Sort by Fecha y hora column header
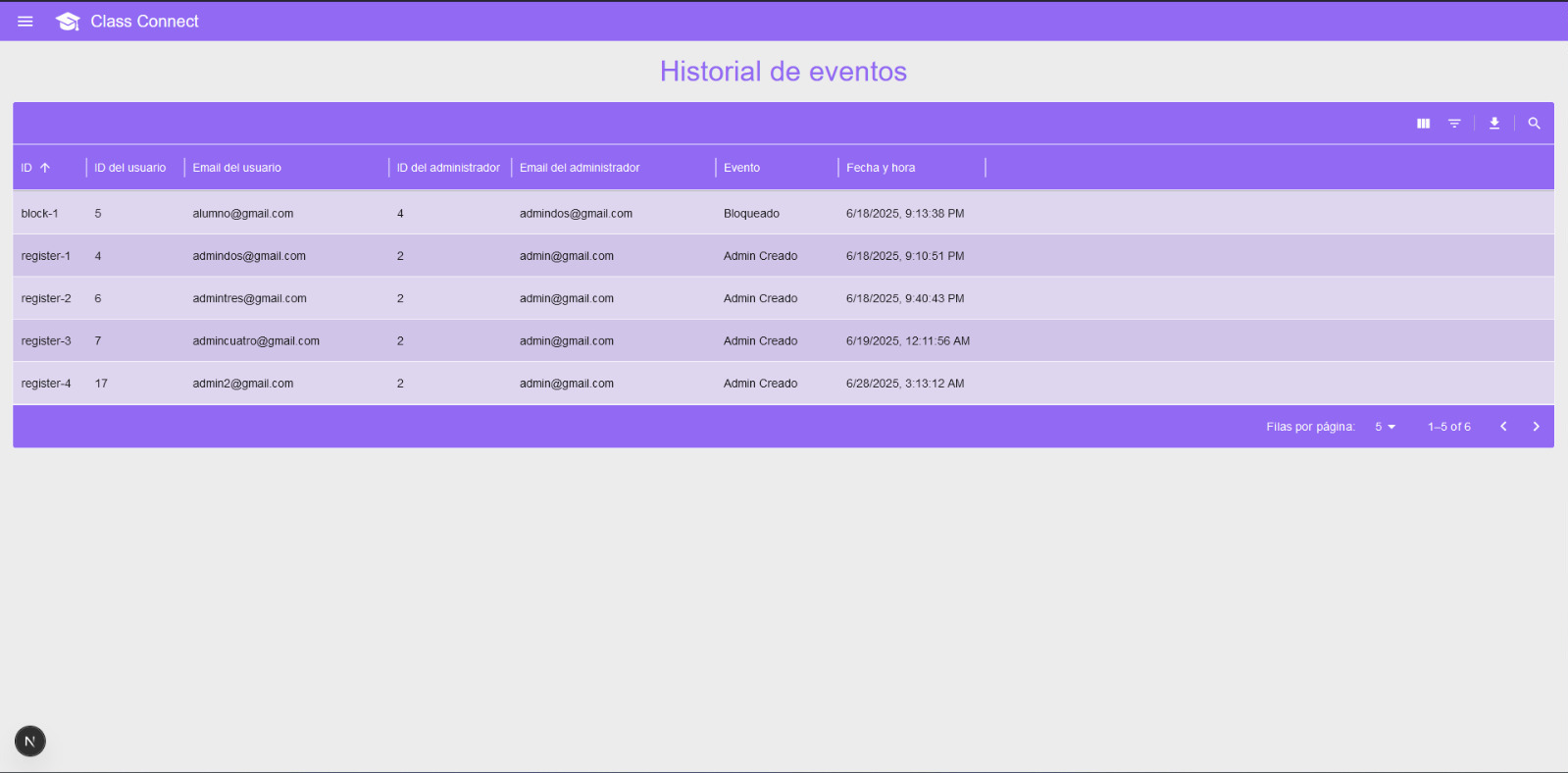 tap(881, 168)
